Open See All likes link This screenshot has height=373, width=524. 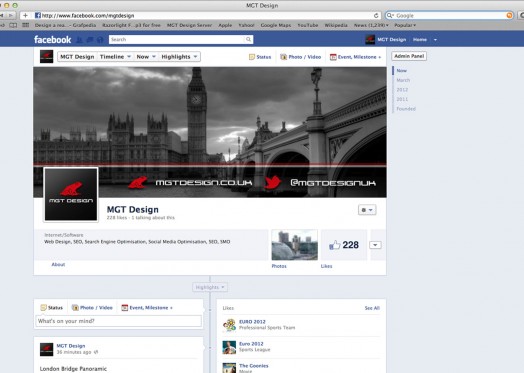coord(372,308)
